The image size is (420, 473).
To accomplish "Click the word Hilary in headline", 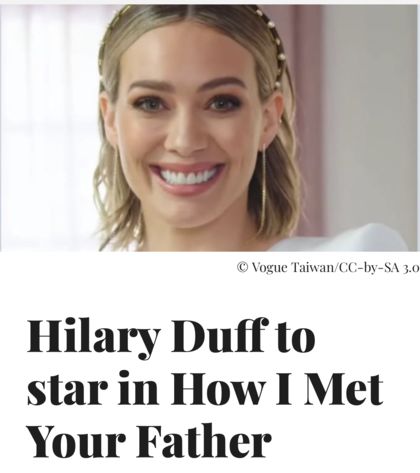I will (92, 337).
